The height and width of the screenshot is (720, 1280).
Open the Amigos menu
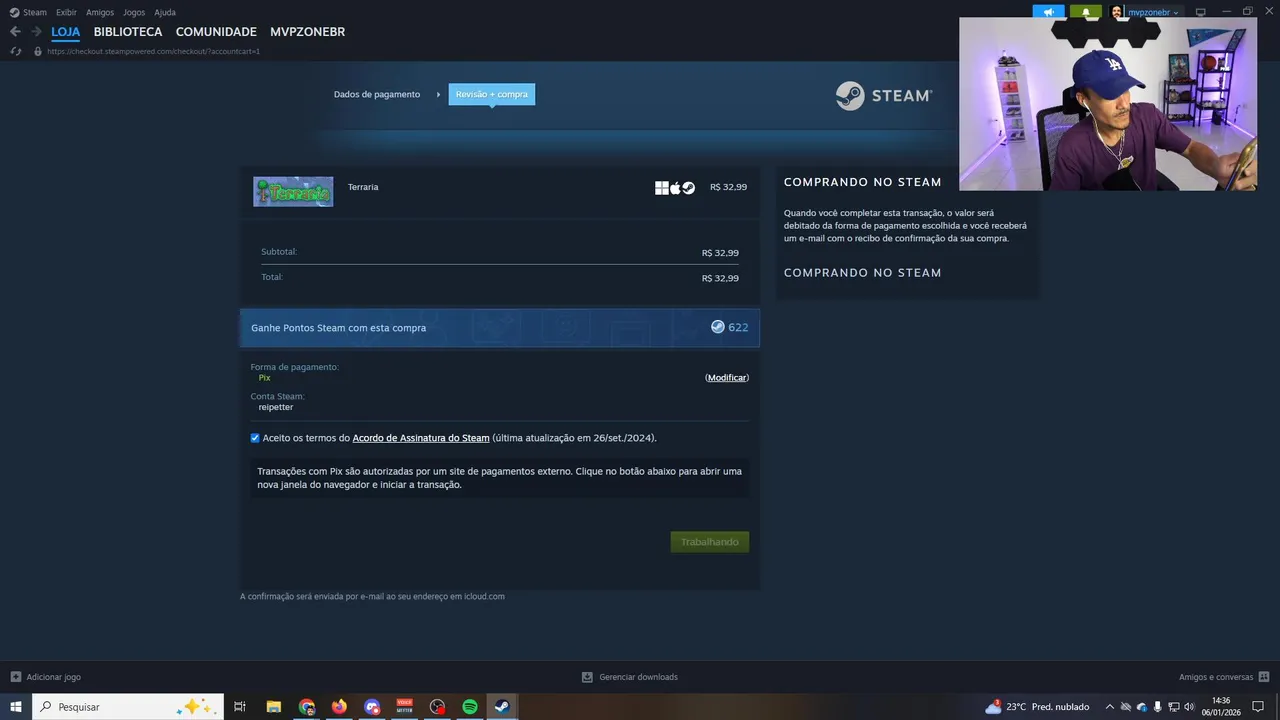click(x=100, y=12)
